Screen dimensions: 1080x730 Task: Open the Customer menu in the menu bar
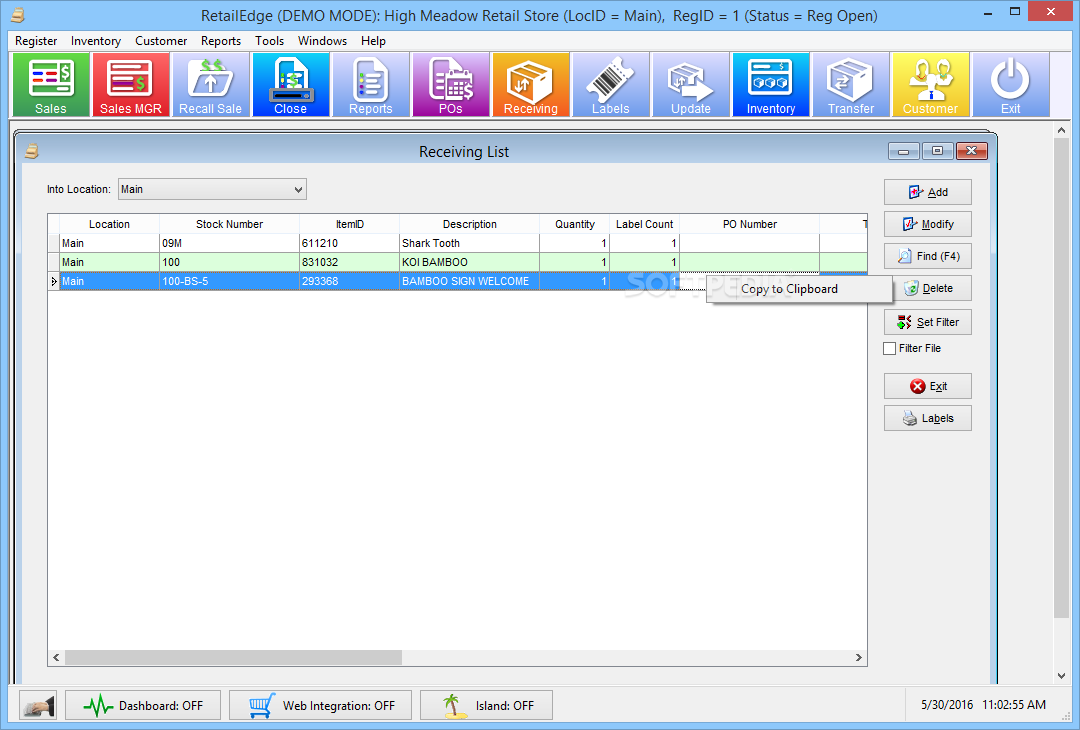click(x=160, y=41)
